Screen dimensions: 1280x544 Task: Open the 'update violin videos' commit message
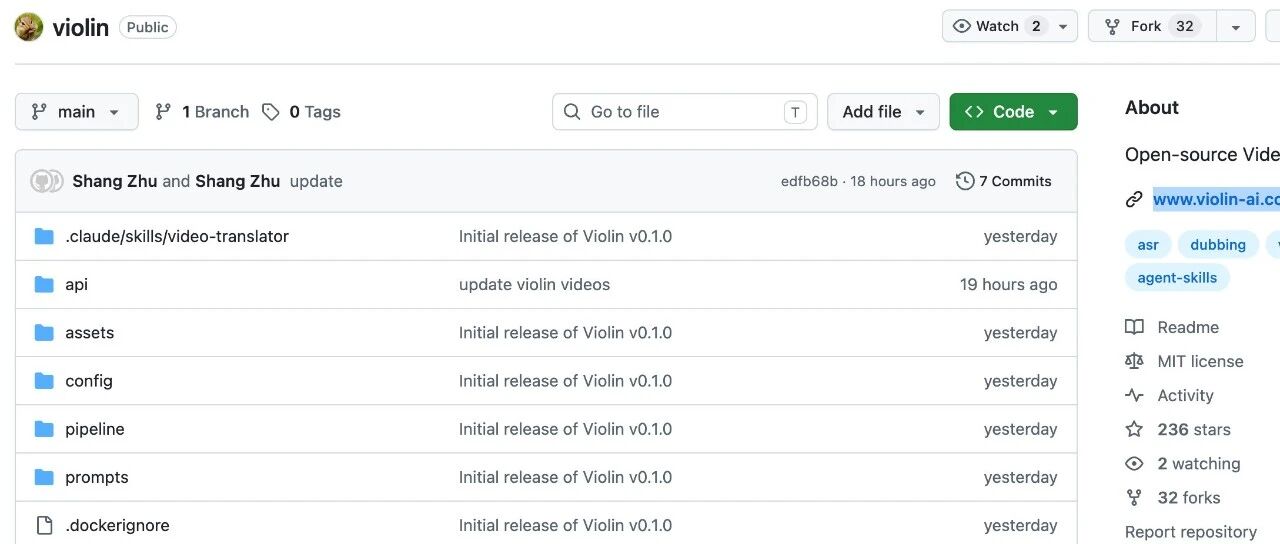click(x=534, y=284)
